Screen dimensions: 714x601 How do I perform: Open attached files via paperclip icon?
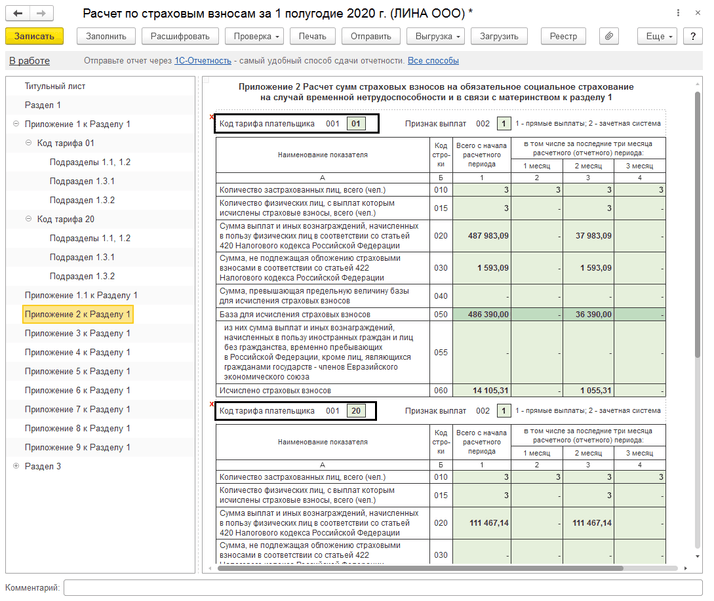point(607,36)
